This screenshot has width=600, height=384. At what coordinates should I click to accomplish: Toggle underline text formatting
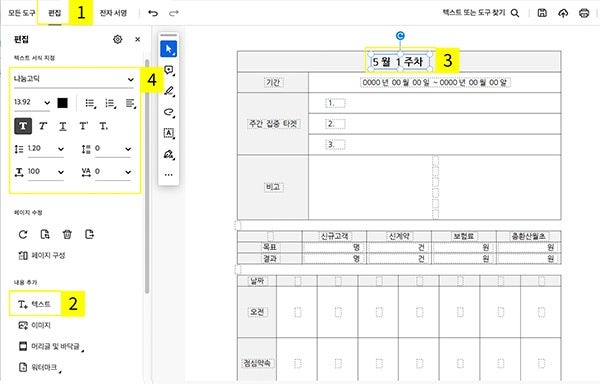coord(63,126)
